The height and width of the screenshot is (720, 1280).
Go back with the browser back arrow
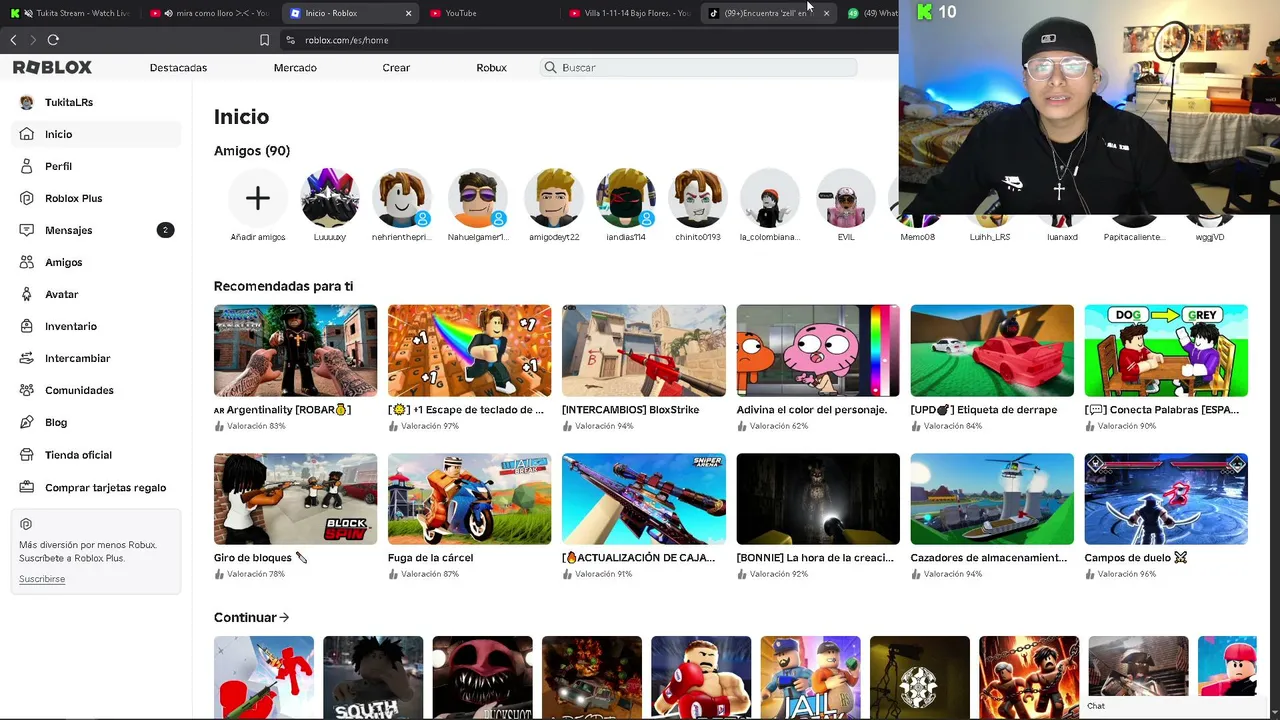pyautogui.click(x=13, y=40)
